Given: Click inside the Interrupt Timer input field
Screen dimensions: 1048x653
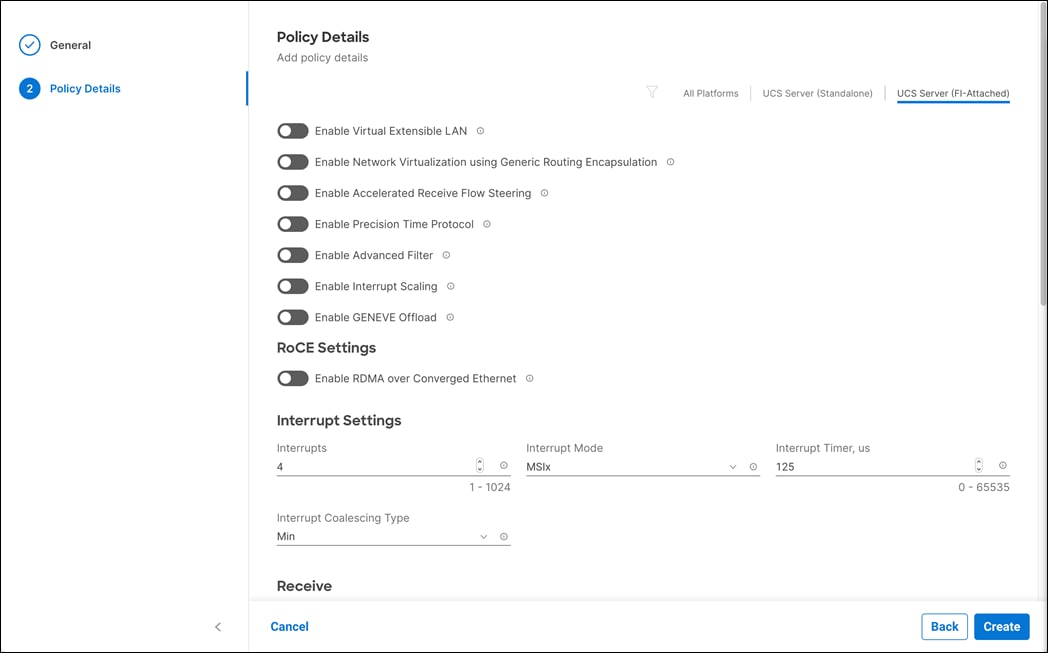Looking at the screenshot, I should 860,466.
